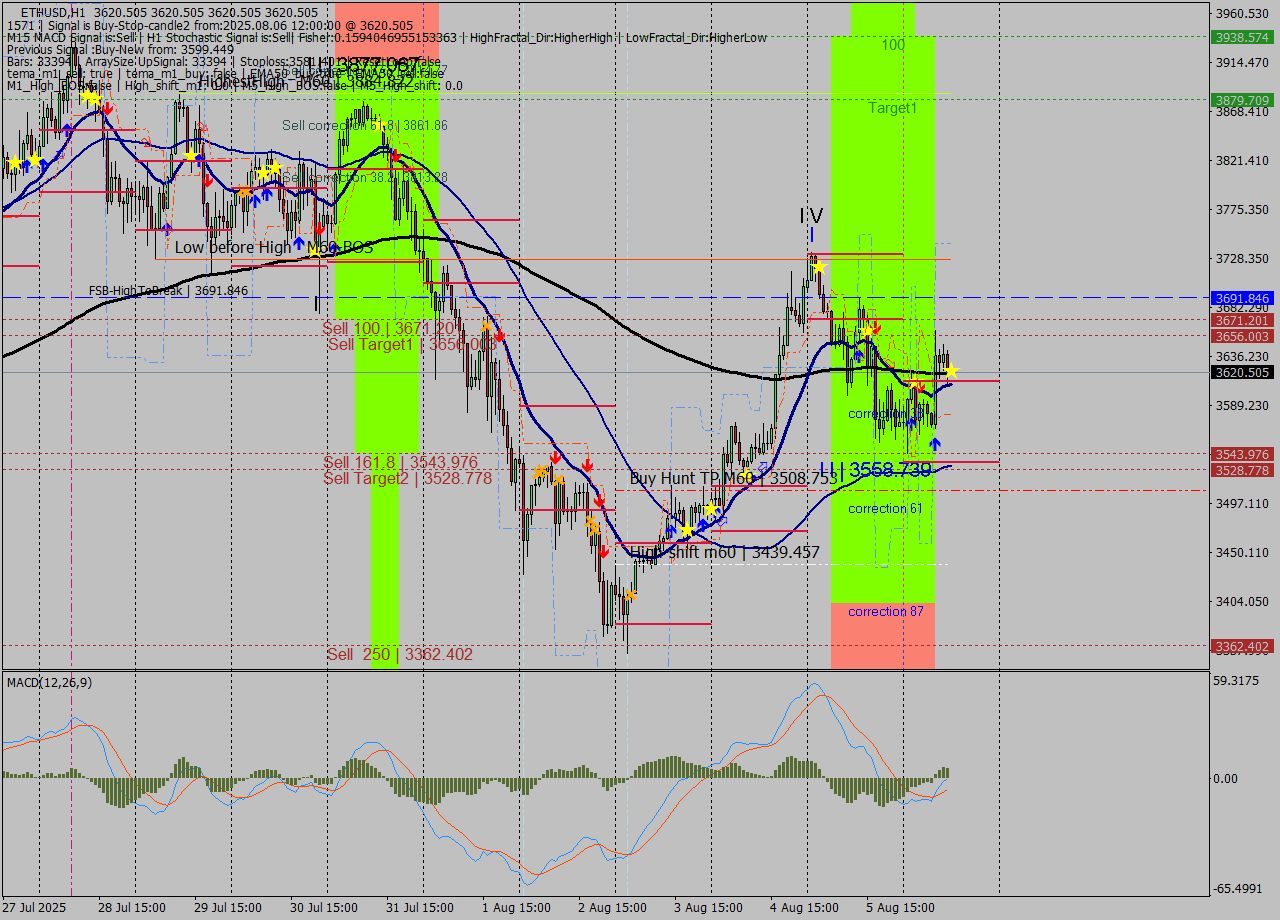Click the blue buy arrow below the latest candles
Screen dimensions: 1280x920
pyautogui.click(x=935, y=443)
